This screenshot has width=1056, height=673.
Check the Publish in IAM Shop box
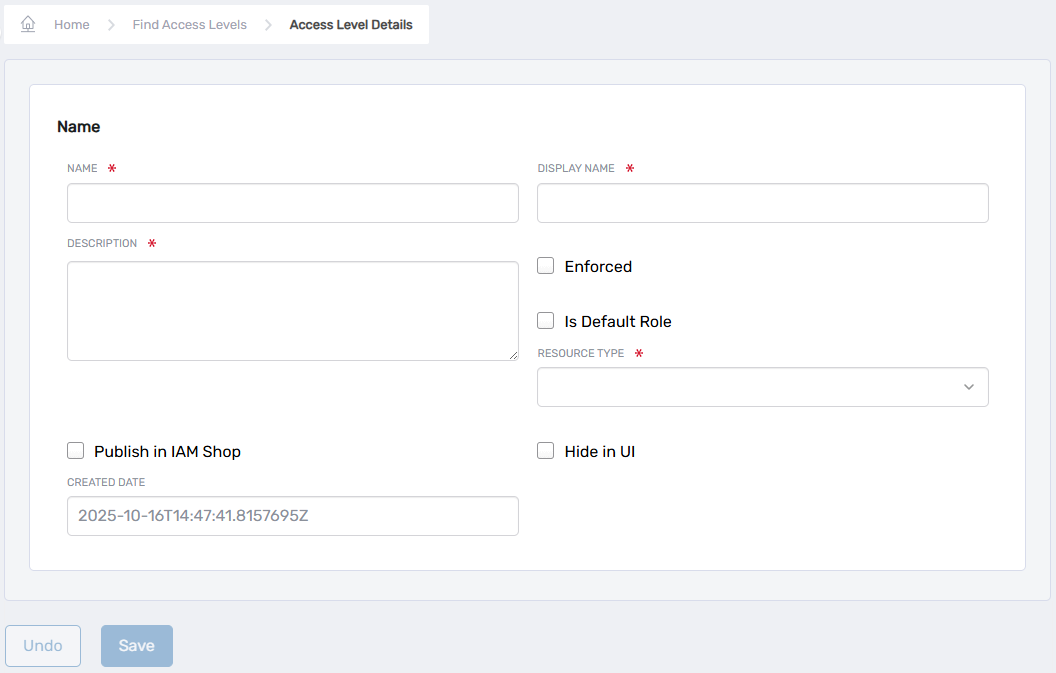76,451
